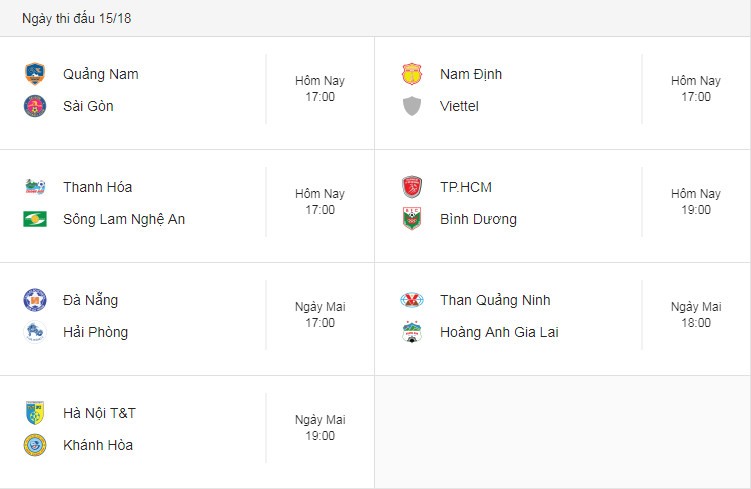Viewport: 751px width, 489px height.
Task: Select the Sông Lam Nghệ An flag logo
Action: pos(35,219)
